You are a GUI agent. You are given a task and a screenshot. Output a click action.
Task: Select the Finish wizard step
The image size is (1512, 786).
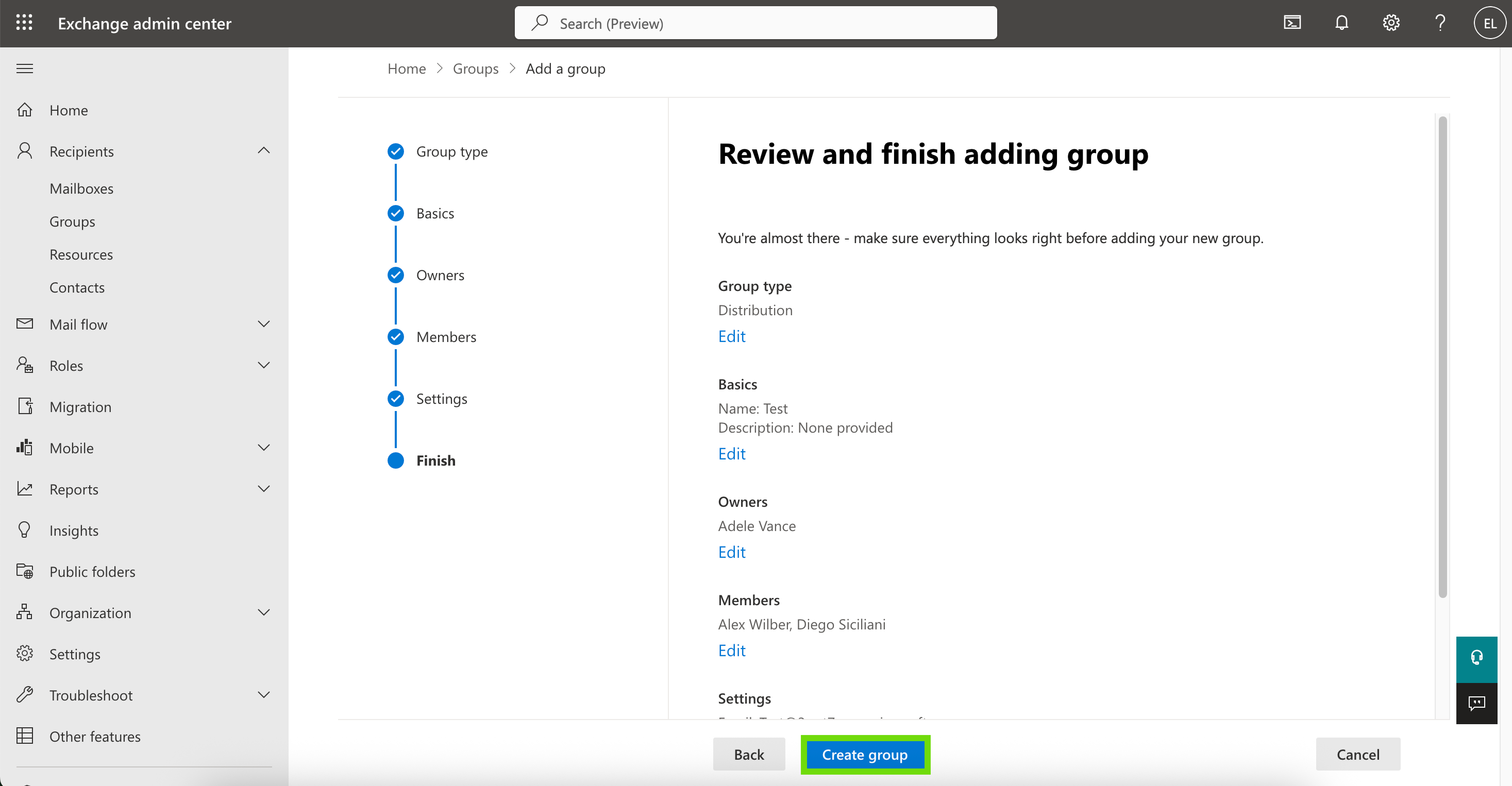pyautogui.click(x=435, y=460)
